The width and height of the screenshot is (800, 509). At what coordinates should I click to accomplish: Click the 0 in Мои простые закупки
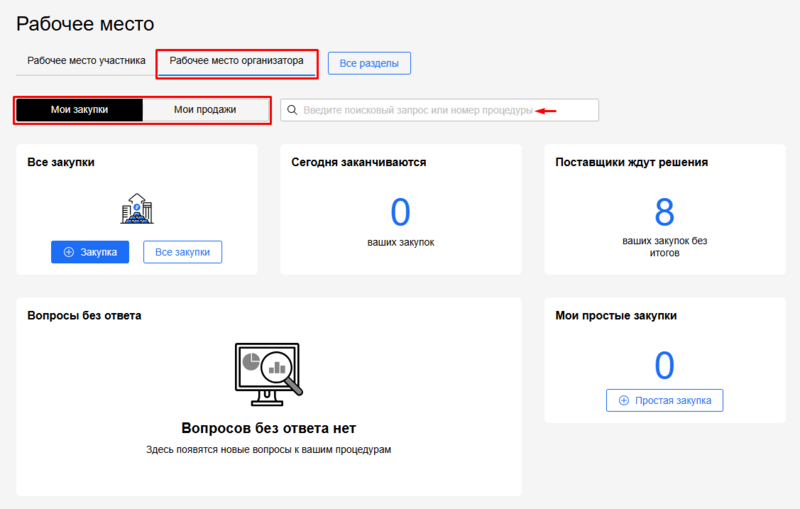[x=664, y=365]
